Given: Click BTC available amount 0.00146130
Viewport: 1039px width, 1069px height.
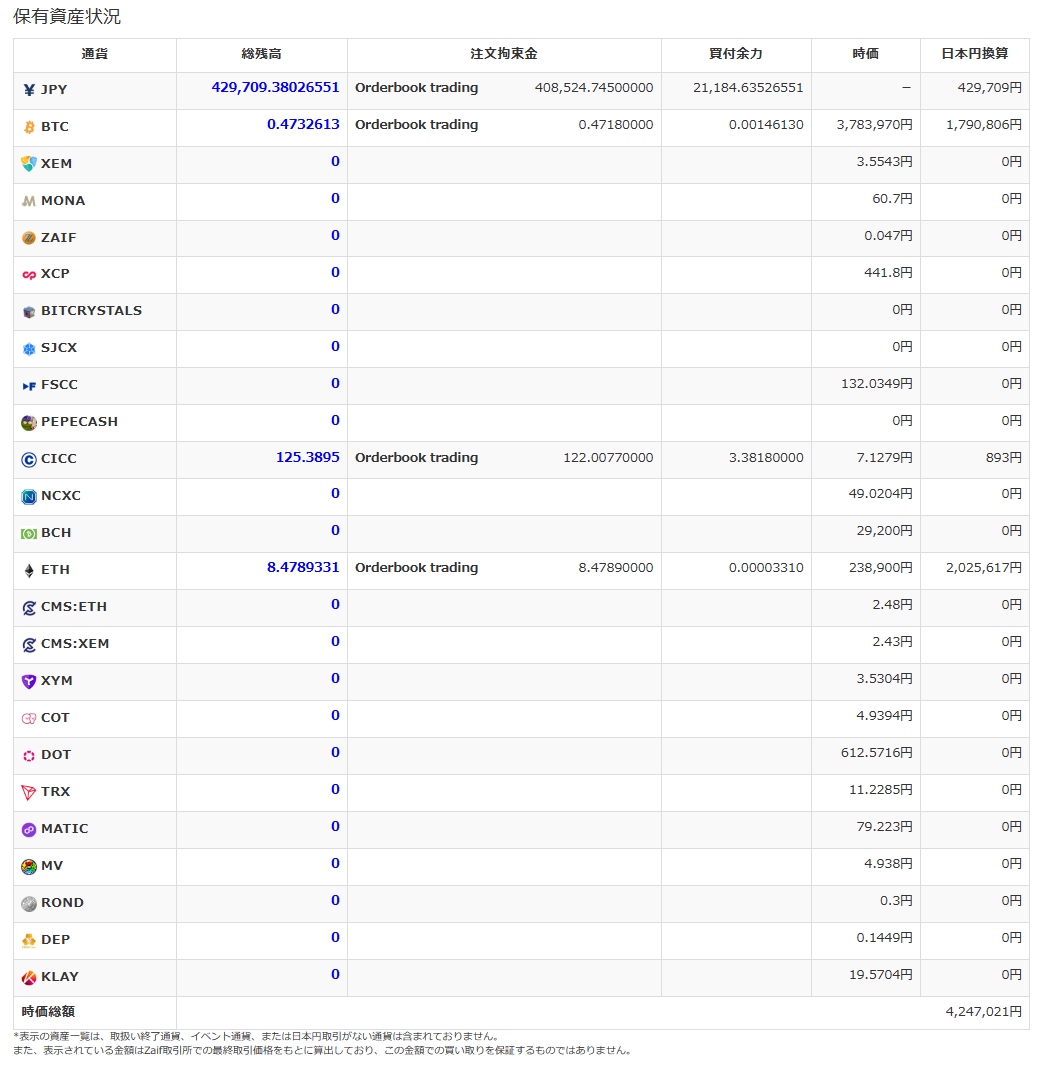Looking at the screenshot, I should [x=766, y=125].
